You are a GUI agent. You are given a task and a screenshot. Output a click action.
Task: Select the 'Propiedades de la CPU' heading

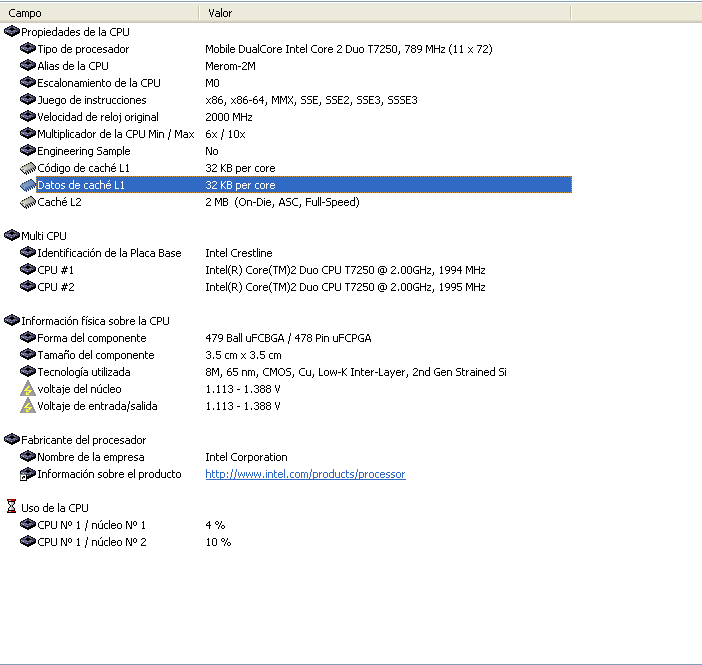tap(75, 32)
